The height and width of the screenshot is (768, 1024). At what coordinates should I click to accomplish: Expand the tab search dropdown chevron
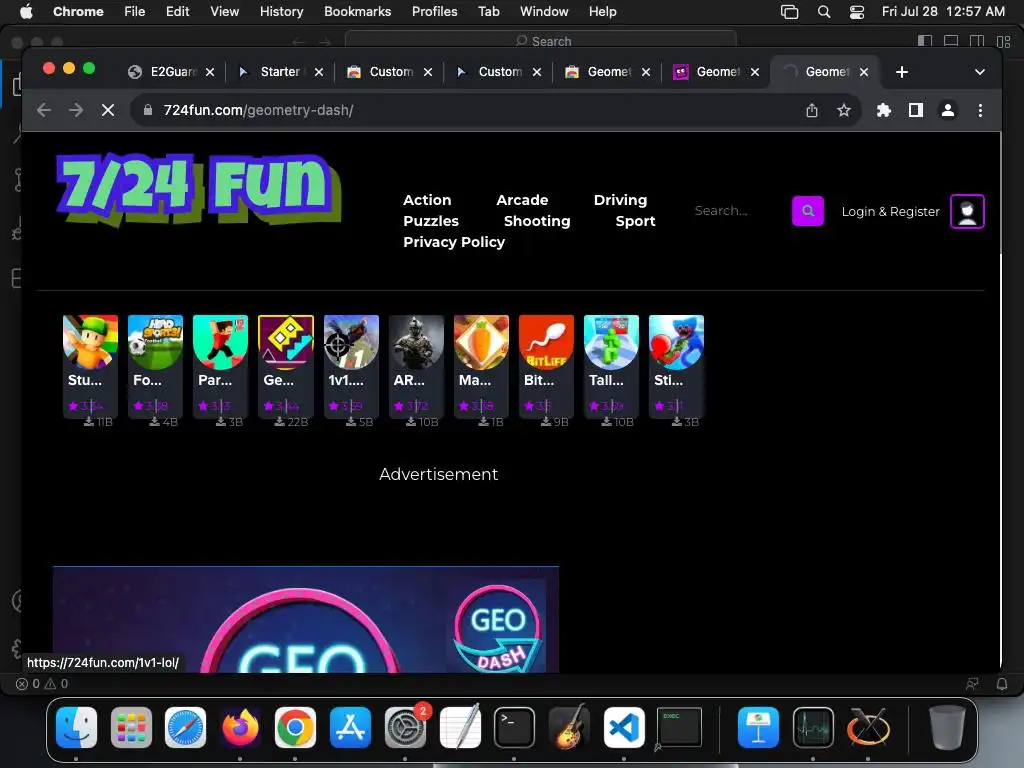980,72
